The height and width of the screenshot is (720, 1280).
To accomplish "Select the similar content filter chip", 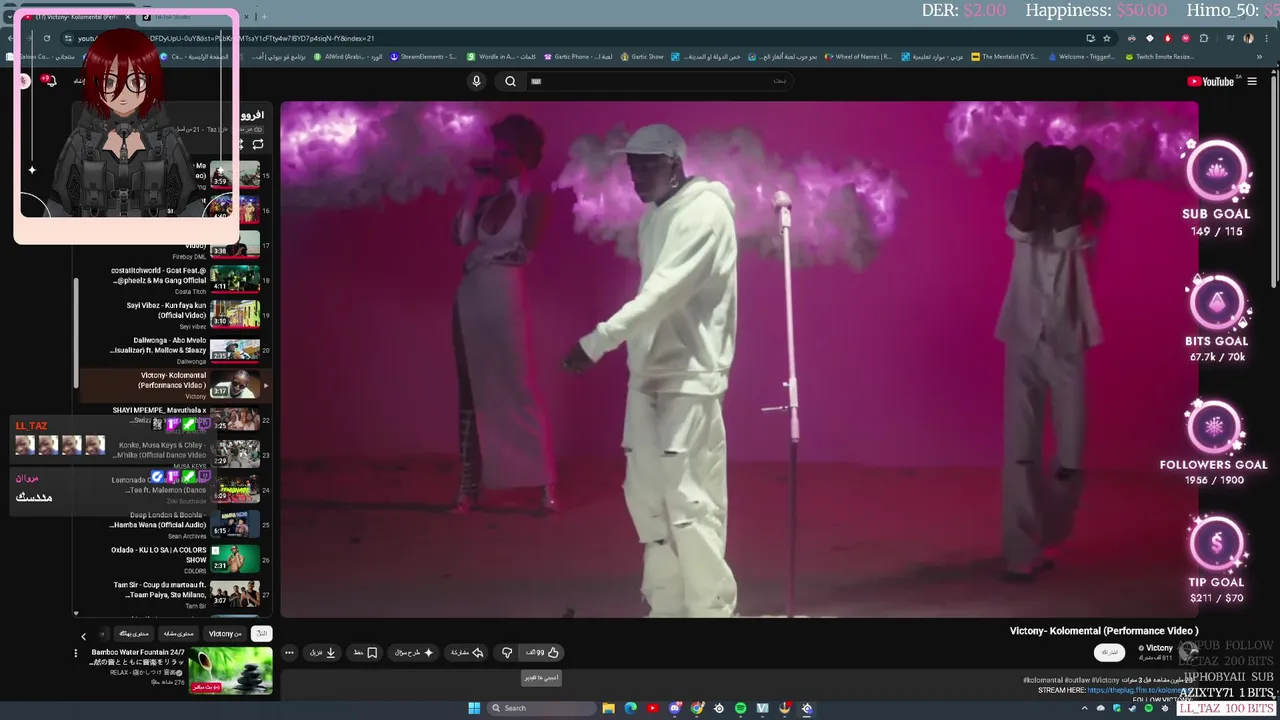I will [x=178, y=634].
